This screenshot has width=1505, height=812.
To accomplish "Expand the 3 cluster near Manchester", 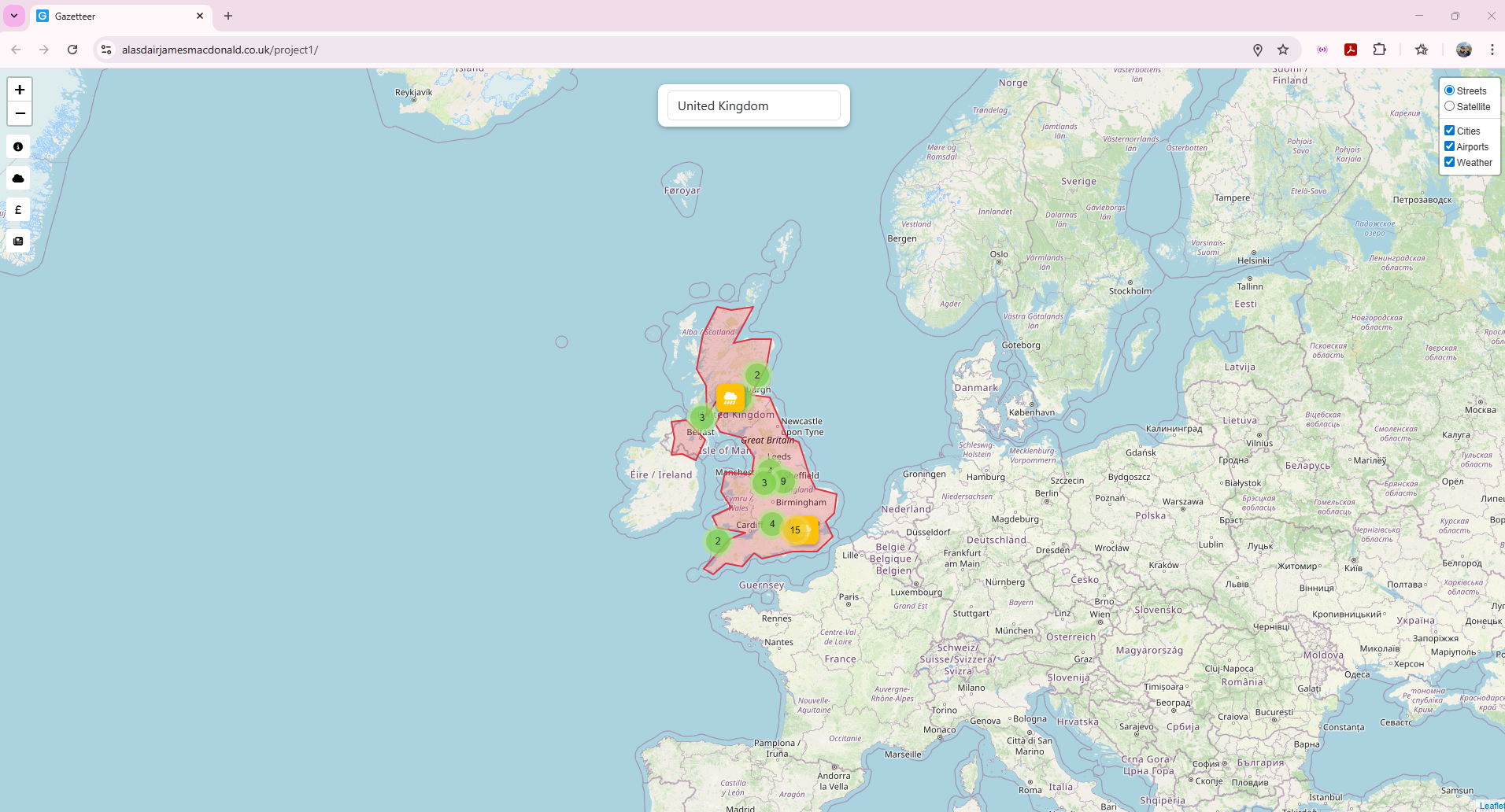I will [764, 483].
